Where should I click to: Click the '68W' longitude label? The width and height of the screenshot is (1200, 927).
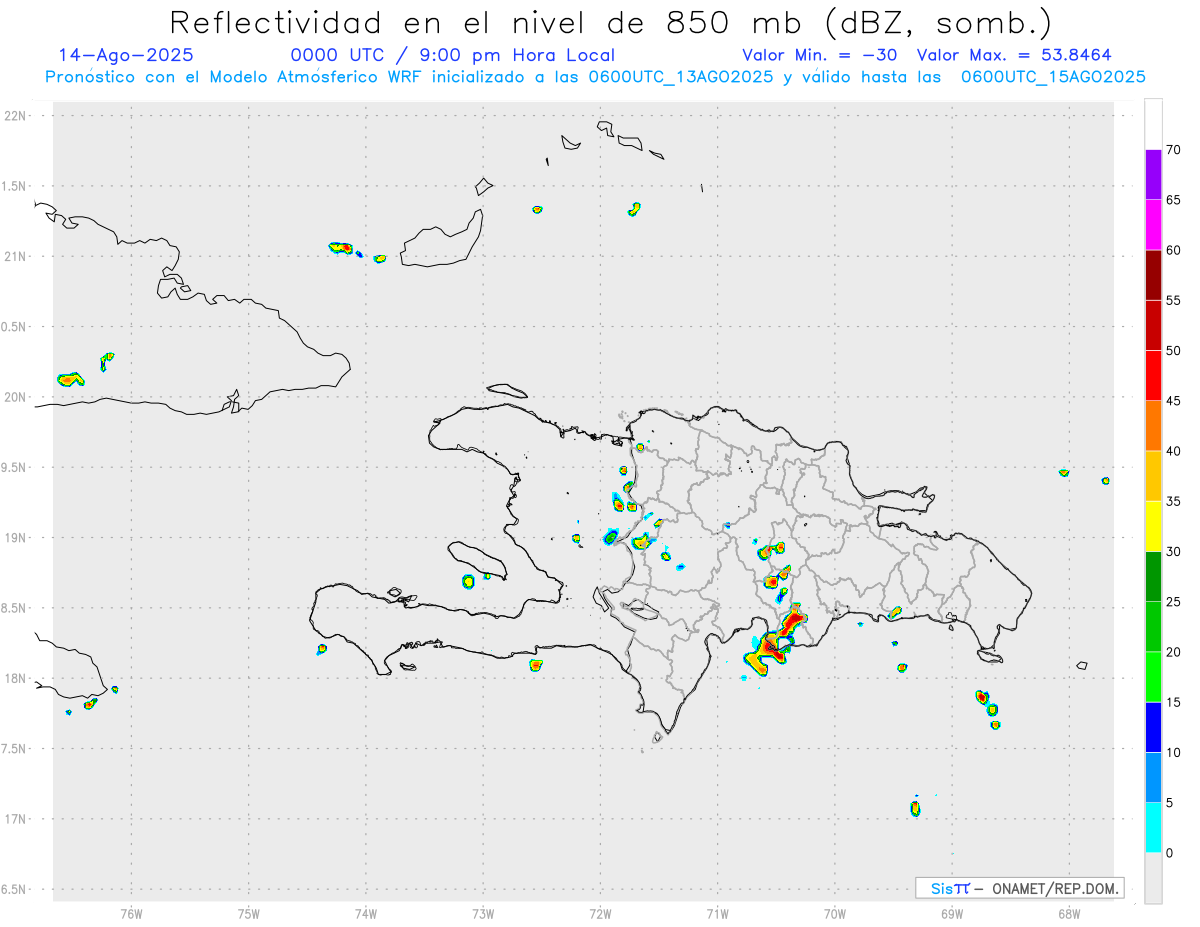click(1069, 913)
